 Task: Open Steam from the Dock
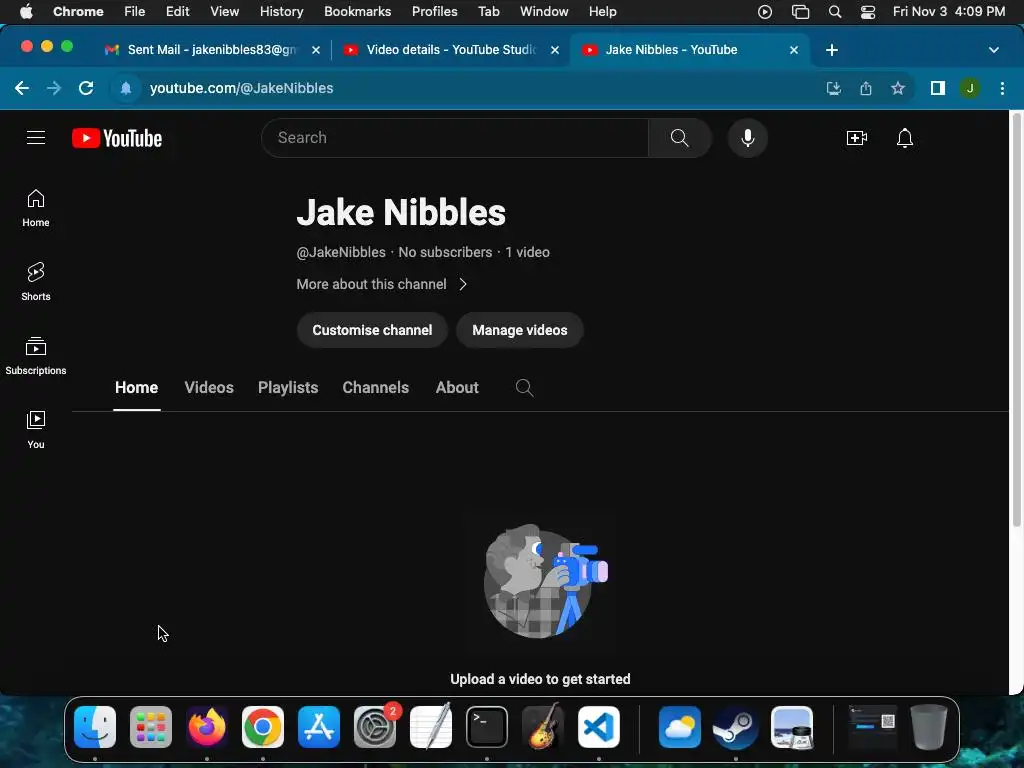tap(735, 727)
